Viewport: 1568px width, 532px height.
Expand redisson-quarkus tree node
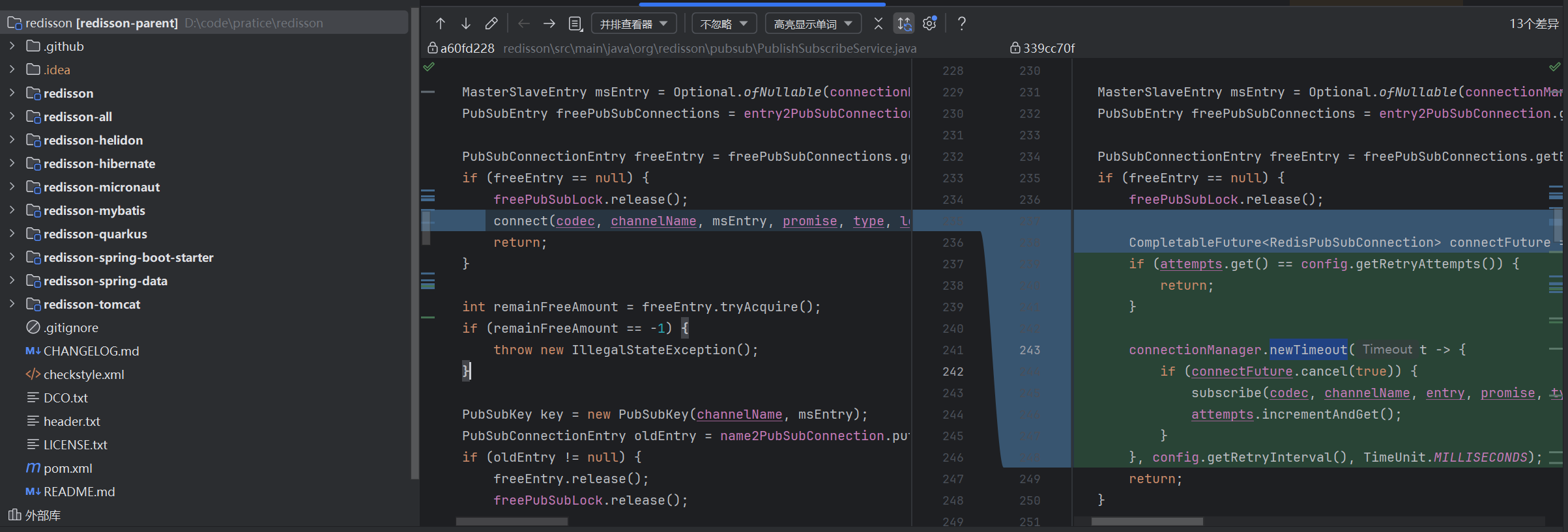click(12, 234)
